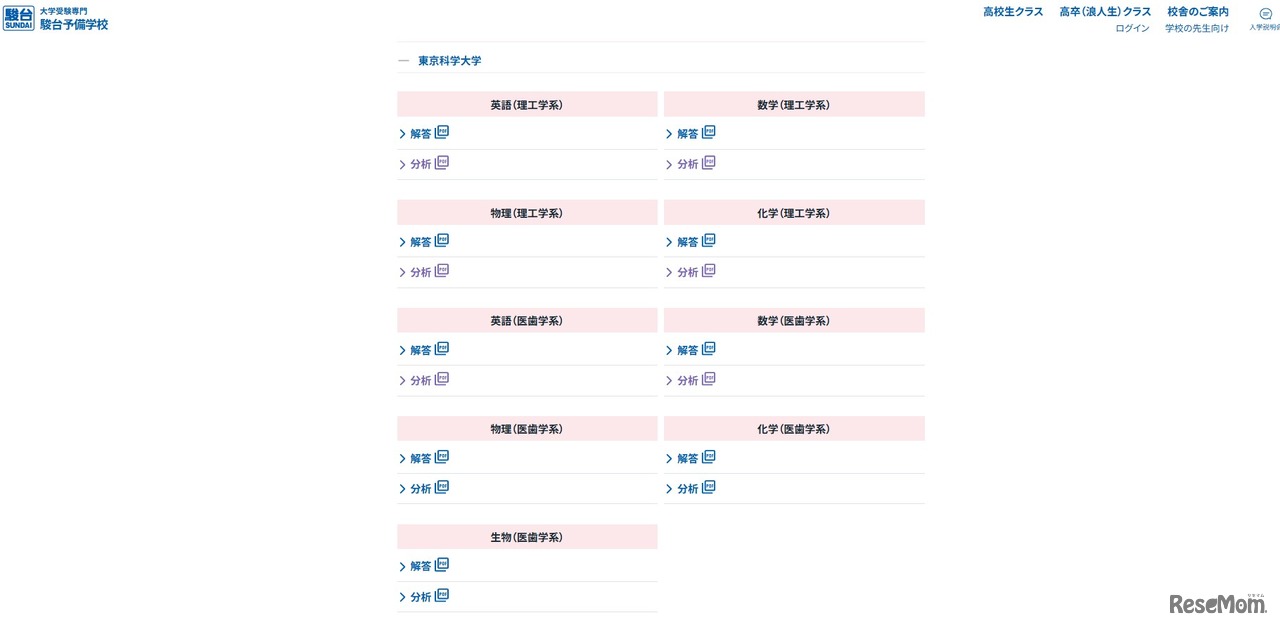Open PDF icon for 英語(理工学系) 解答
The height and width of the screenshot is (627, 1280).
coord(442,132)
